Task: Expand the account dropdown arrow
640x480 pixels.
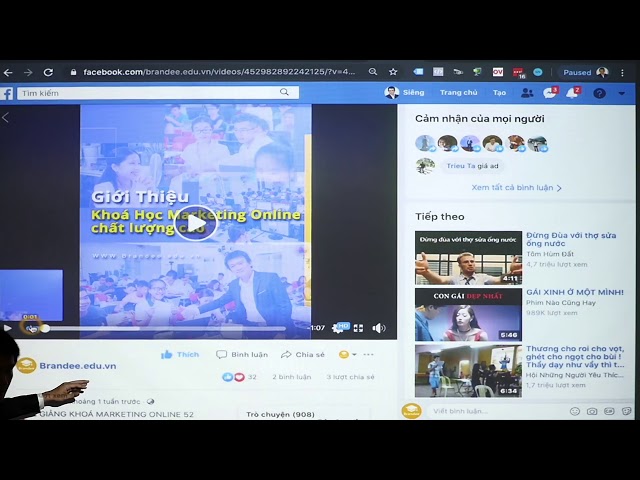Action: coord(622,93)
